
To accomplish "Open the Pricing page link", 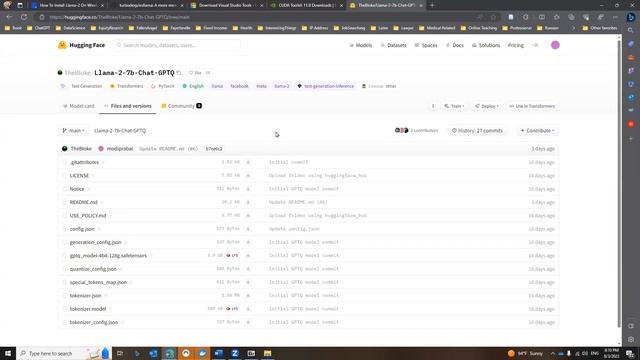I will (x=516, y=45).
